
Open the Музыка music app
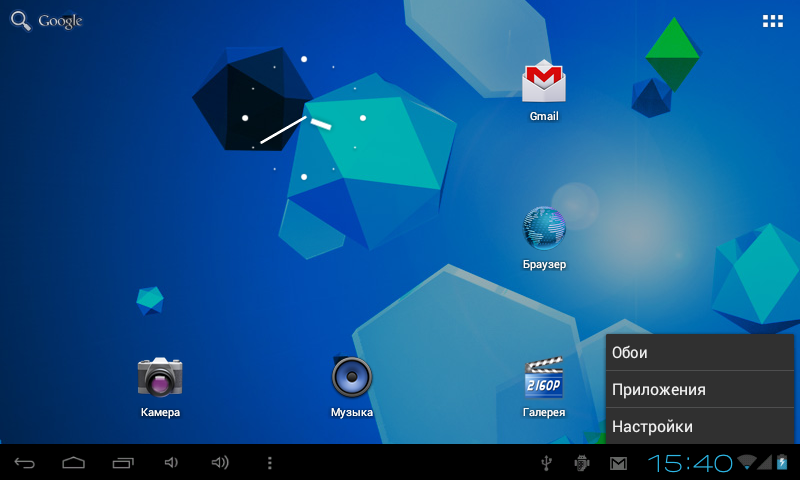[352, 387]
